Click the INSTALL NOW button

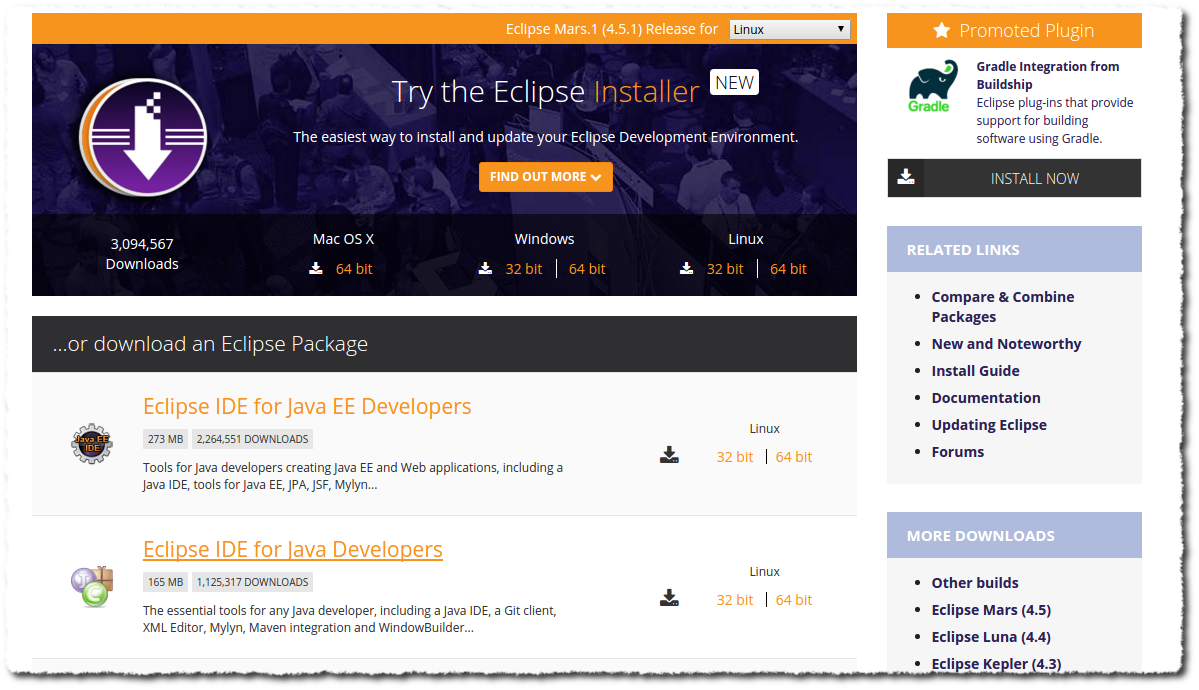point(1014,178)
